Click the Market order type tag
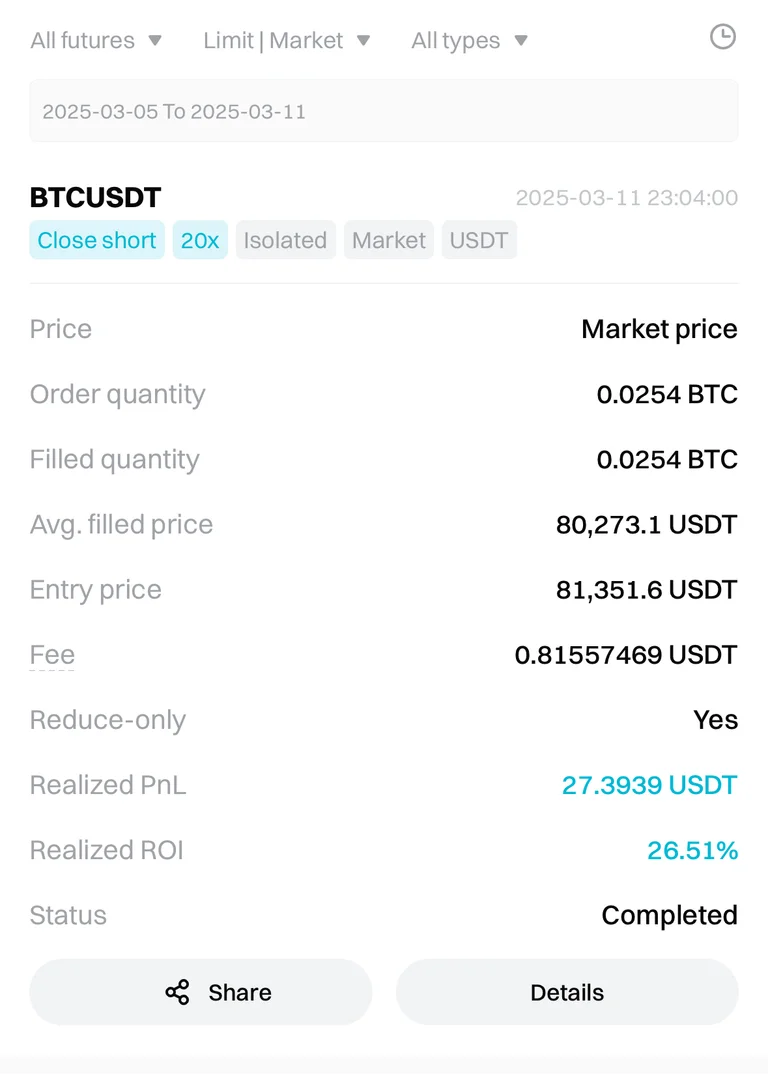Screen dimensions: 768x1080 (389, 241)
